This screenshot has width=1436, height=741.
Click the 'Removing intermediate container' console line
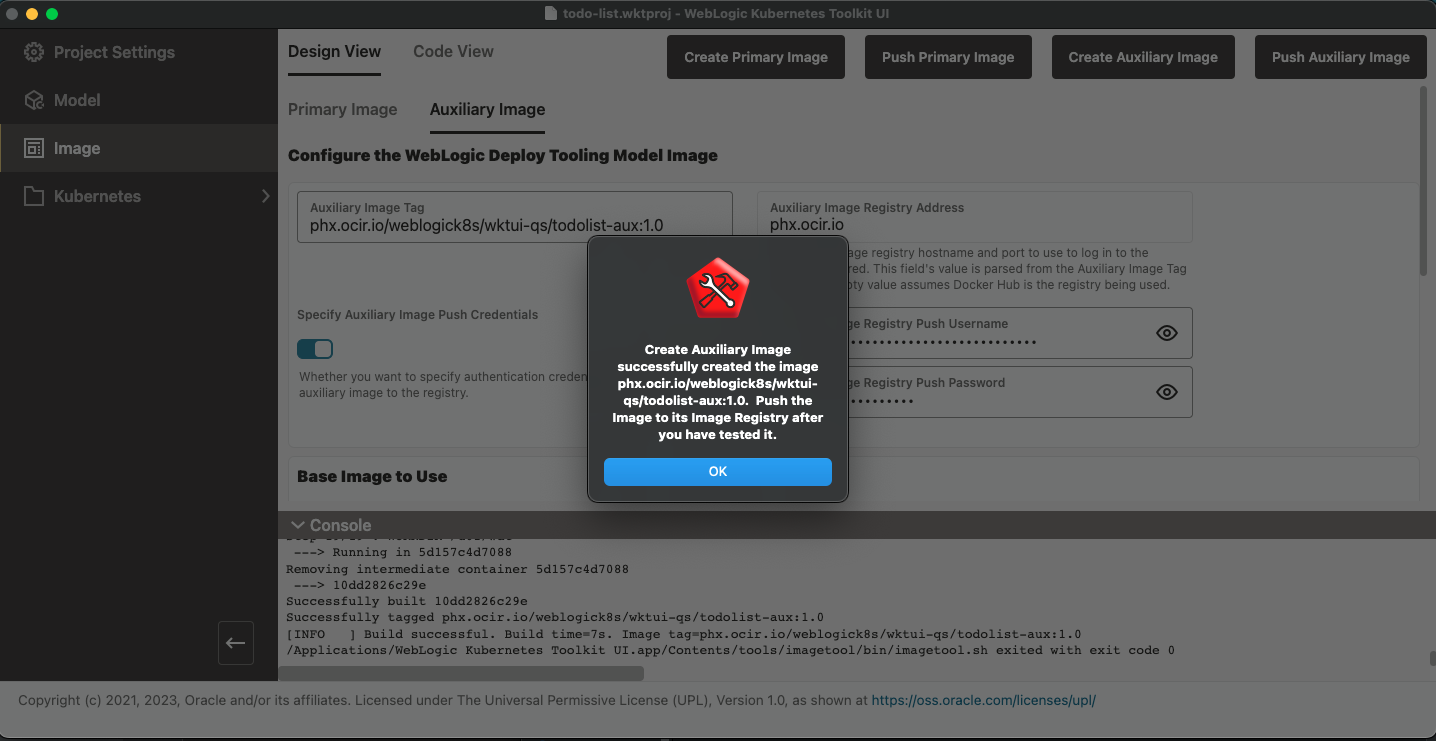(458, 569)
